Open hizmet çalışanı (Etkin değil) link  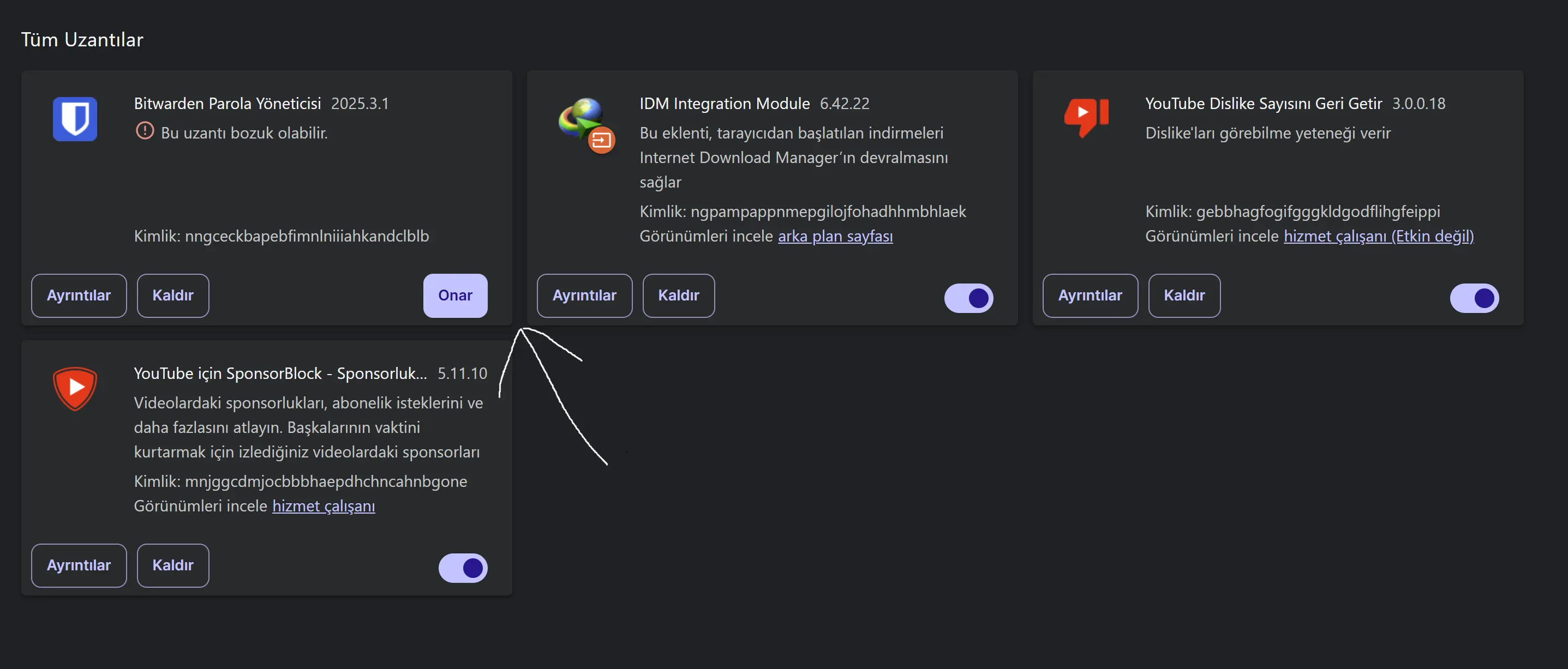[x=1379, y=236]
